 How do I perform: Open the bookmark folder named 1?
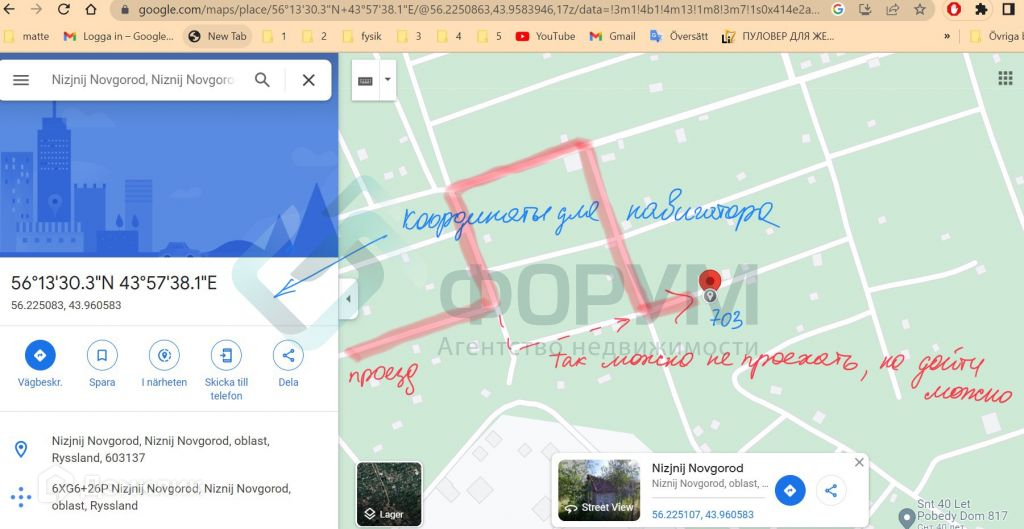274,37
